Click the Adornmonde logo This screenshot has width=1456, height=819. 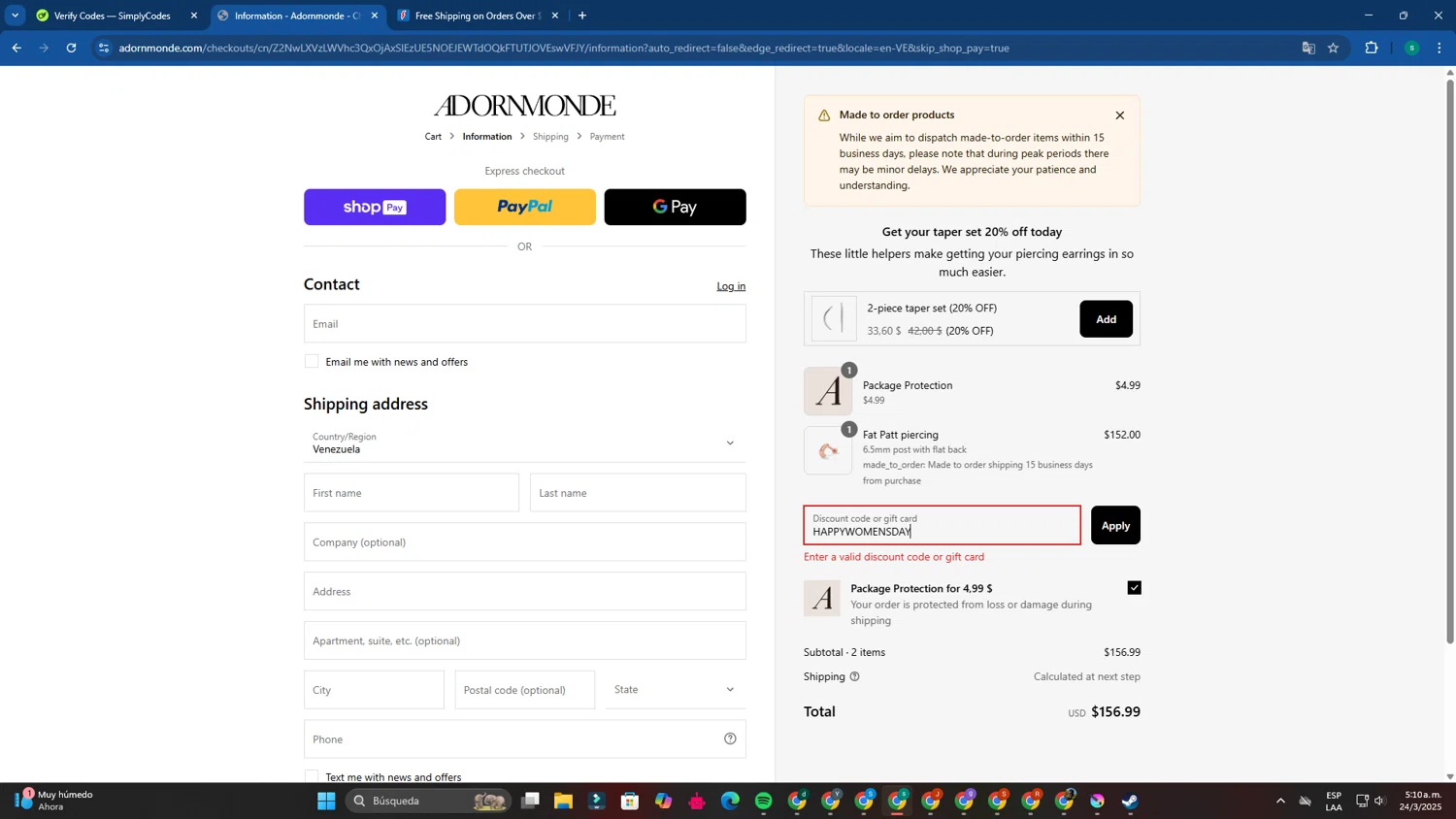click(x=525, y=106)
